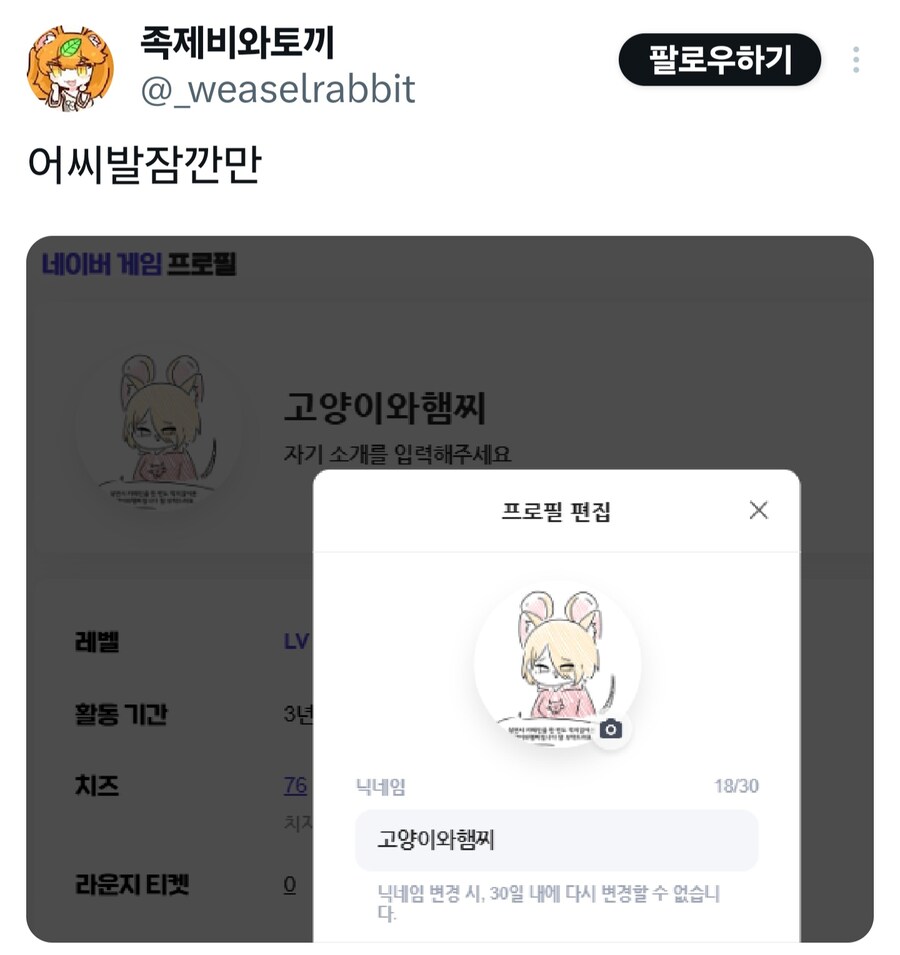Click the 닉네임 field label
The height and width of the screenshot is (955, 900).
pos(381,786)
